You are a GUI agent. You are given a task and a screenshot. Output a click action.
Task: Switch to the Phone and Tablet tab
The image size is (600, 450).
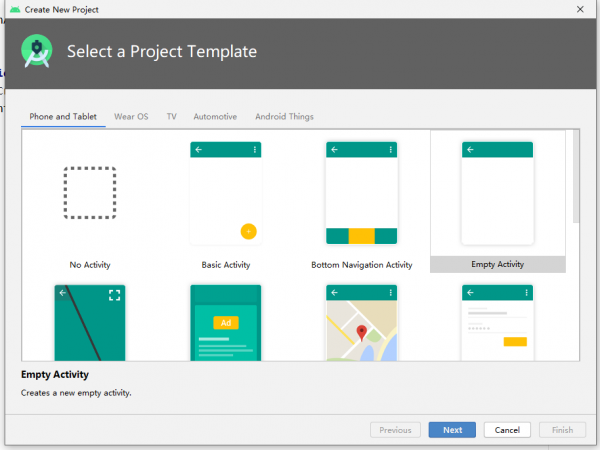(63, 117)
